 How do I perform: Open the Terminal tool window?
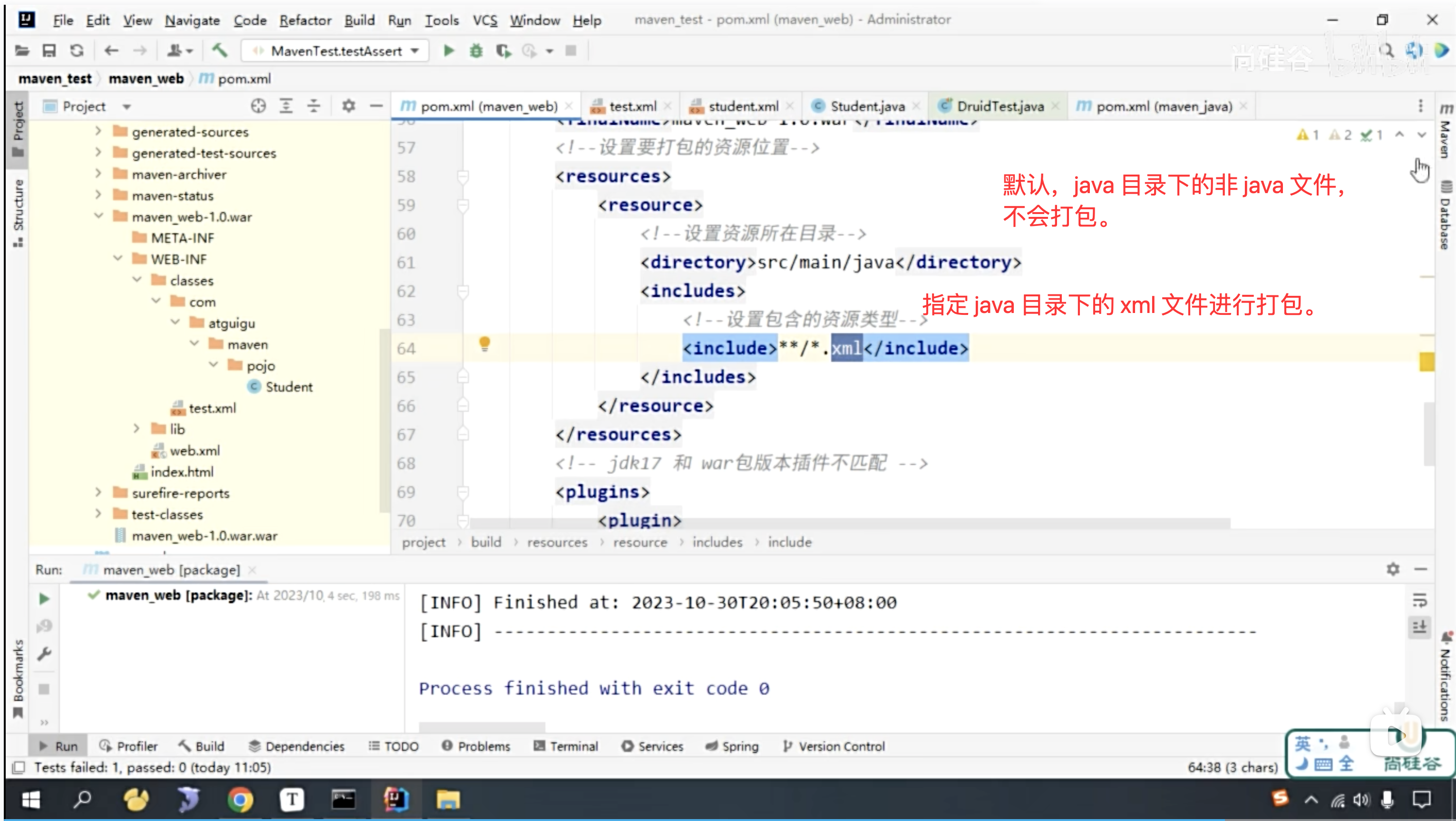click(x=566, y=746)
